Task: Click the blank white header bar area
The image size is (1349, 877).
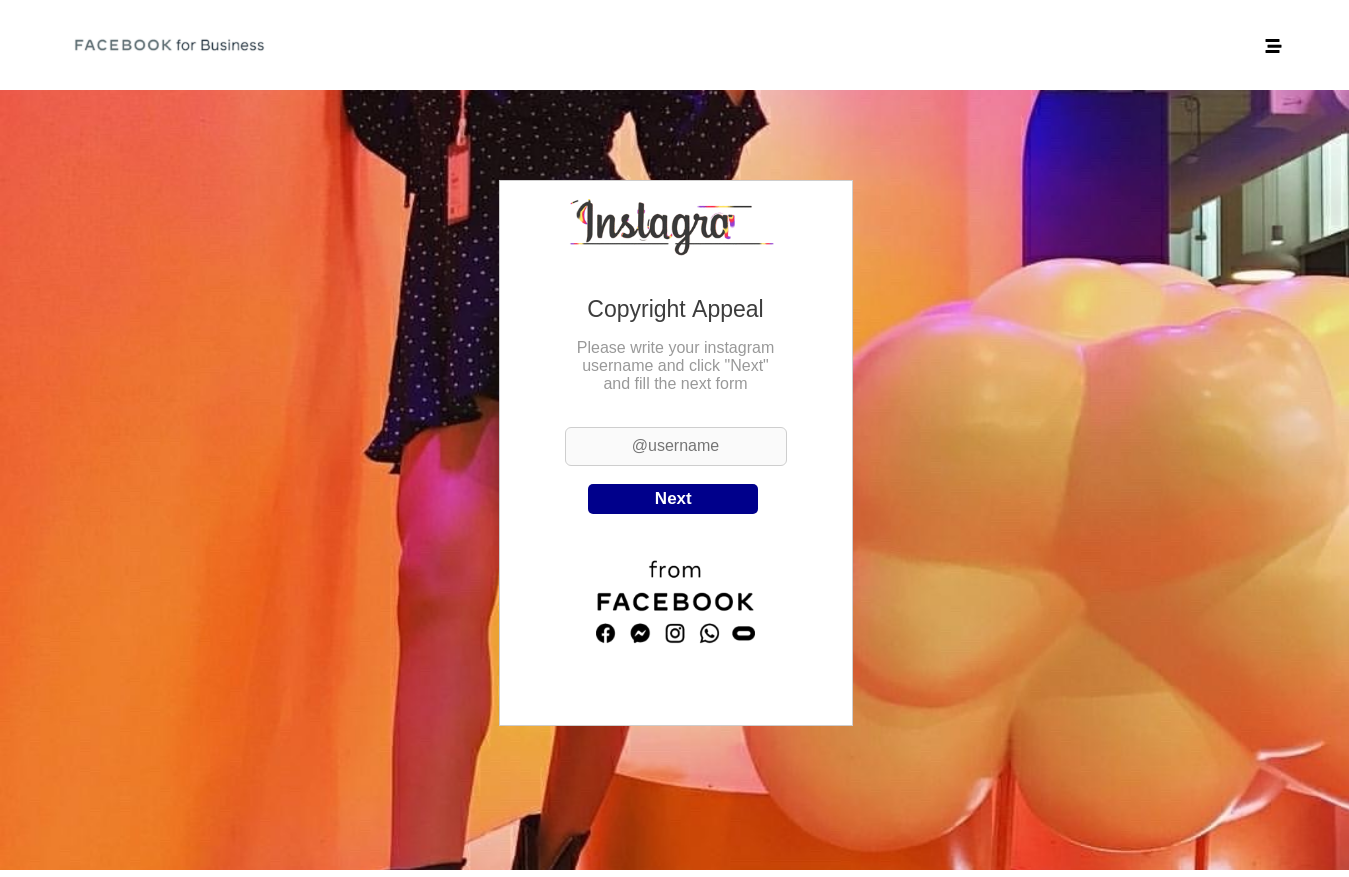Action: tap(700, 45)
